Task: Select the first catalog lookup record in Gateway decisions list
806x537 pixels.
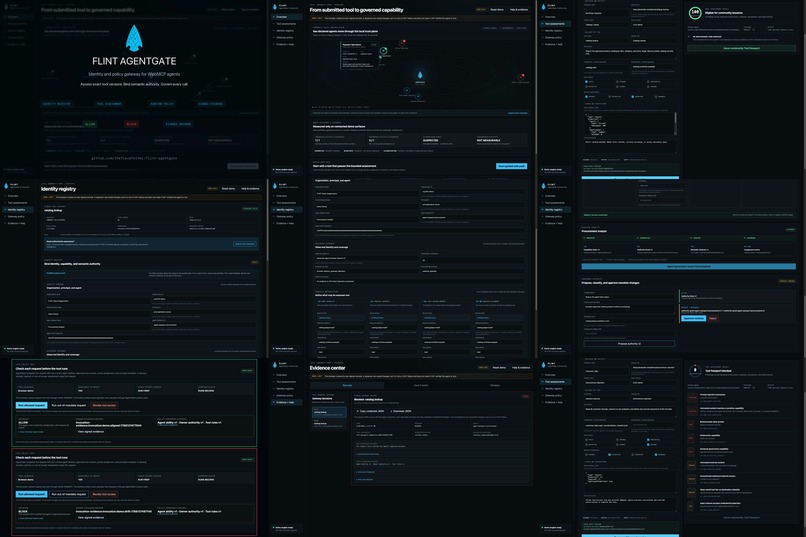Action: [x=328, y=413]
